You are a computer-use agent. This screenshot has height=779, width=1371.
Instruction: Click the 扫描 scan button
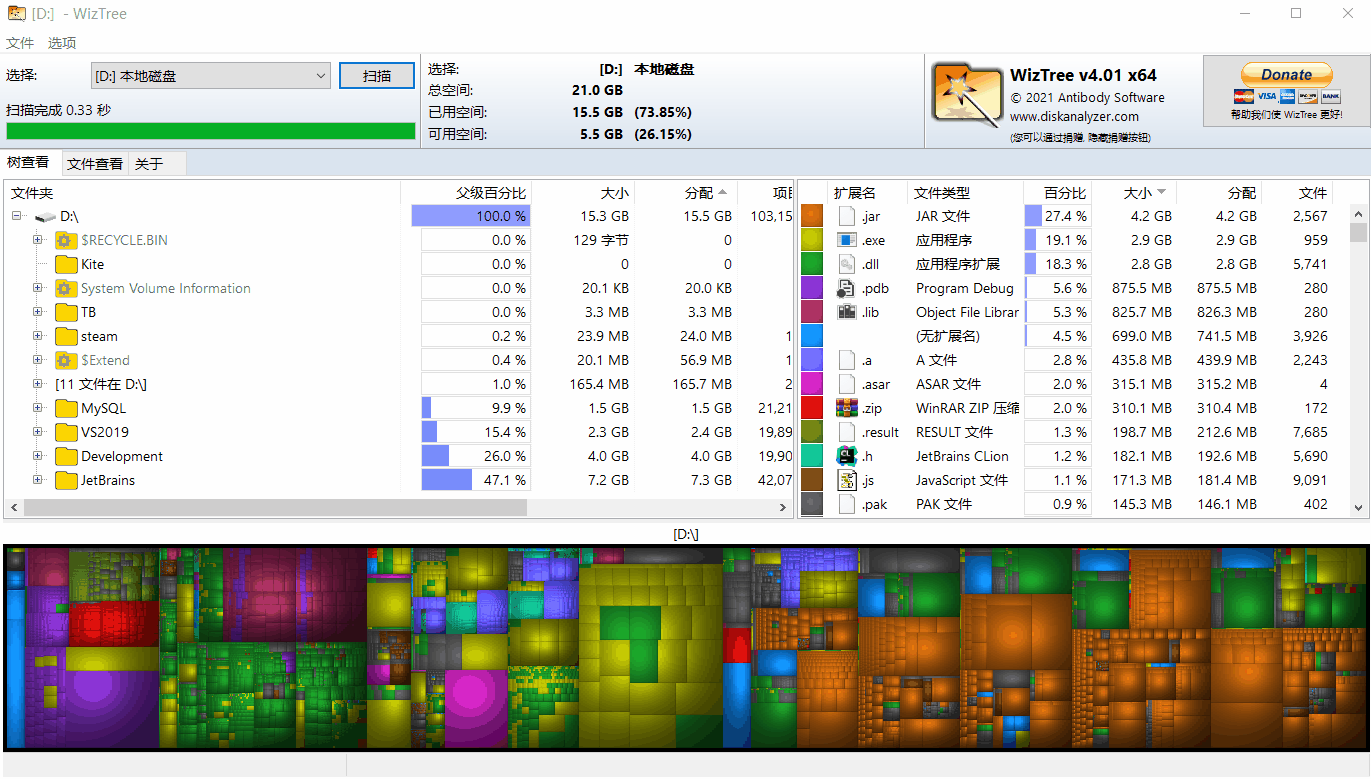point(377,75)
